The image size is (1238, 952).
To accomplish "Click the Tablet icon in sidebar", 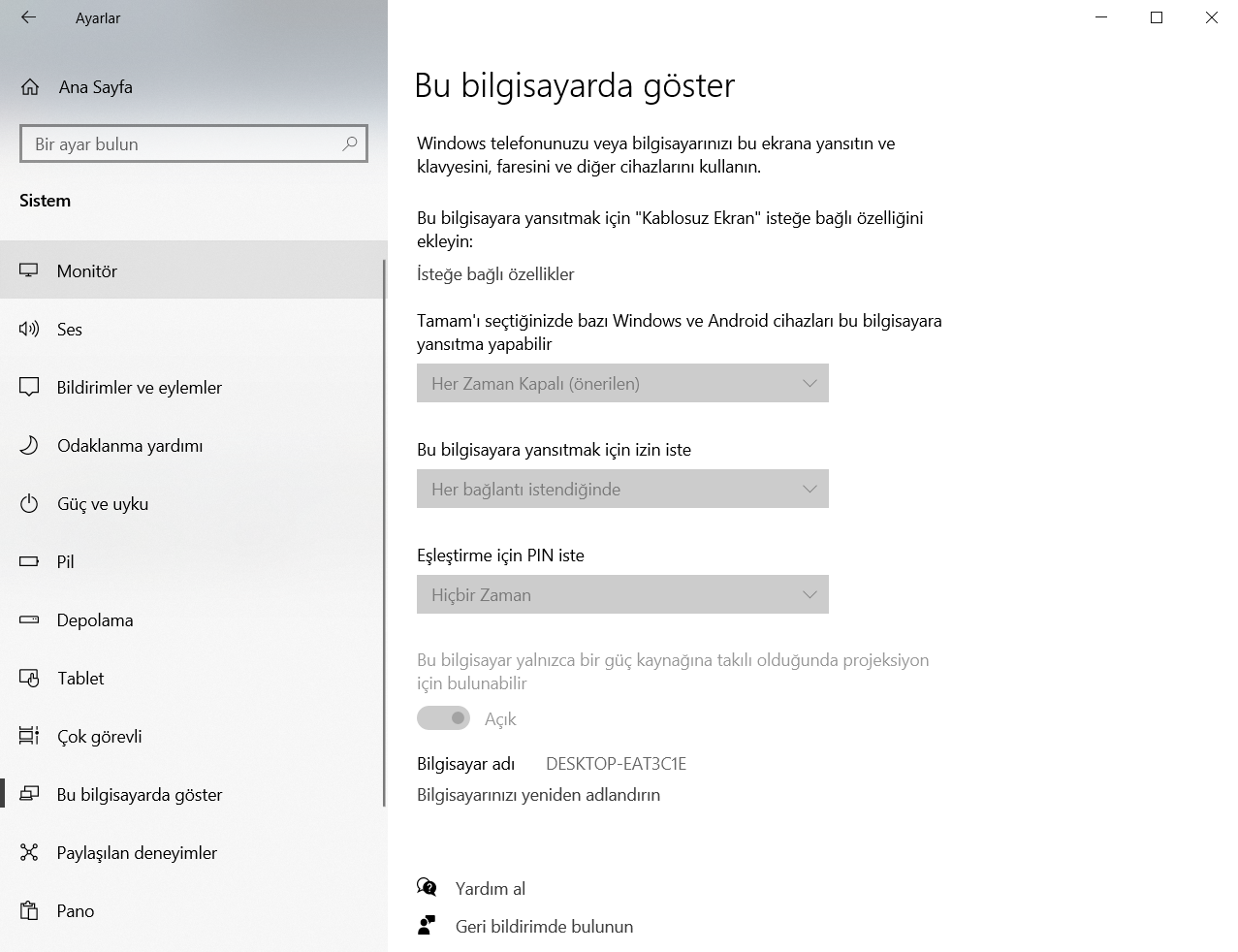I will click(x=29, y=678).
